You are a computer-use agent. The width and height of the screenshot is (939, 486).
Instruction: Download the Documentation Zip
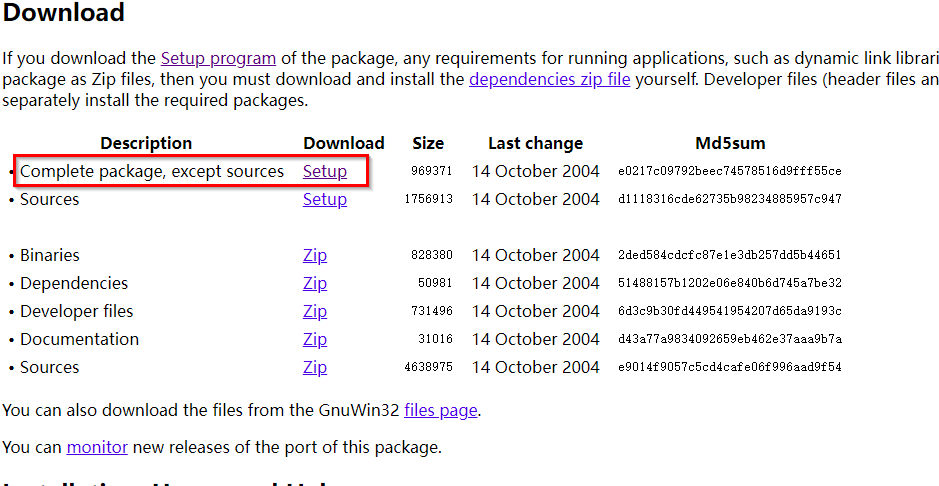(x=315, y=339)
